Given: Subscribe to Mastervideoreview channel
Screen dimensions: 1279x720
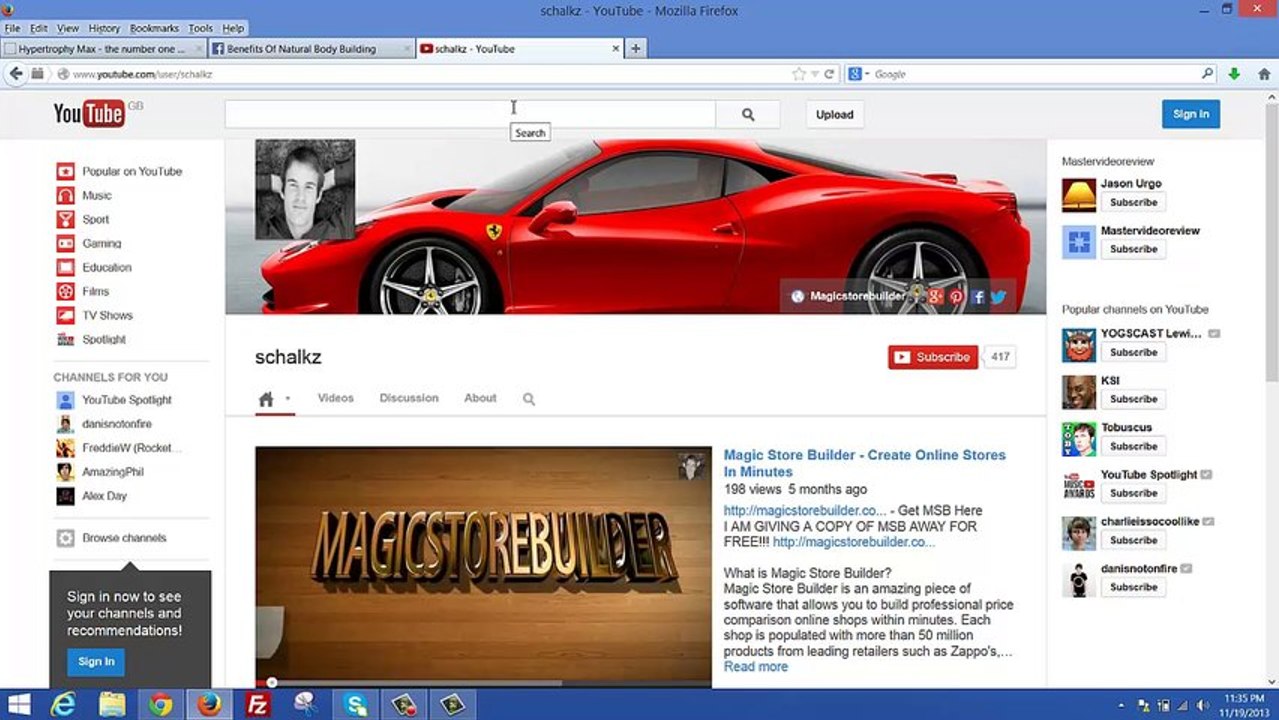Looking at the screenshot, I should click(x=1133, y=249).
